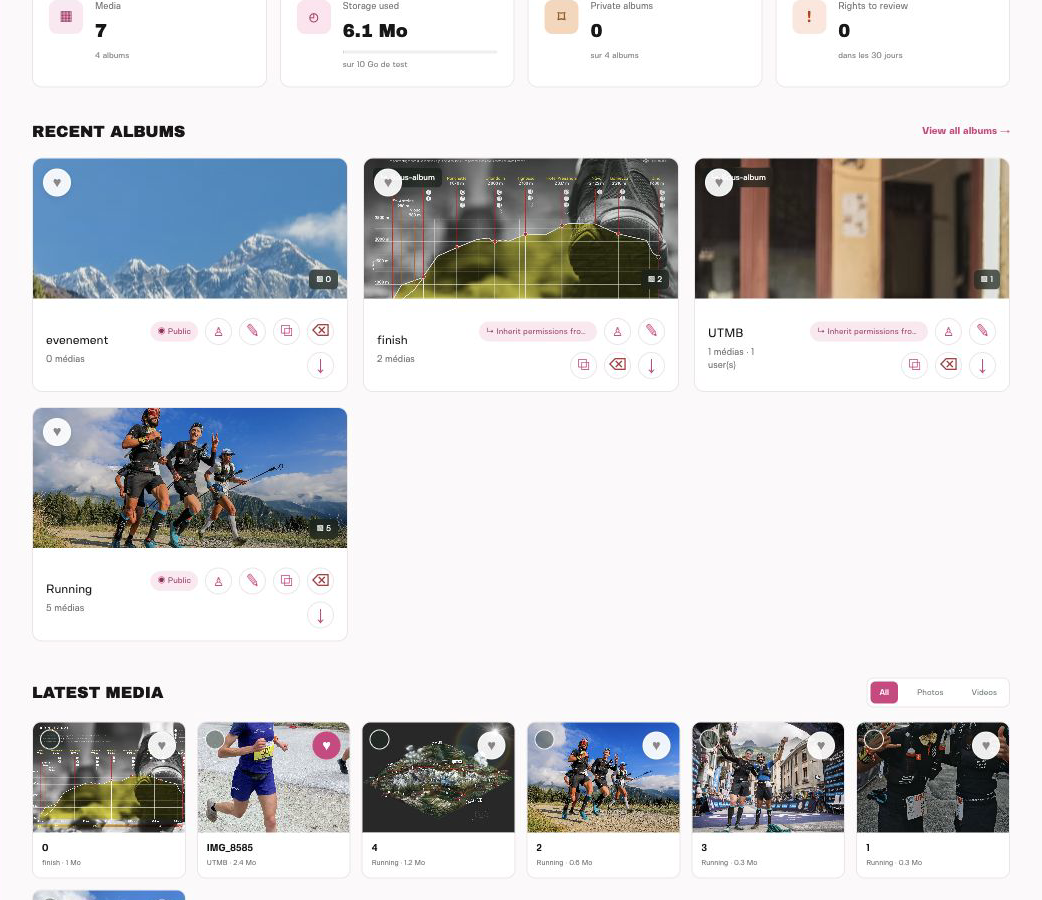
Task: Switch Latest Media filter to Videos
Action: click(x=984, y=693)
